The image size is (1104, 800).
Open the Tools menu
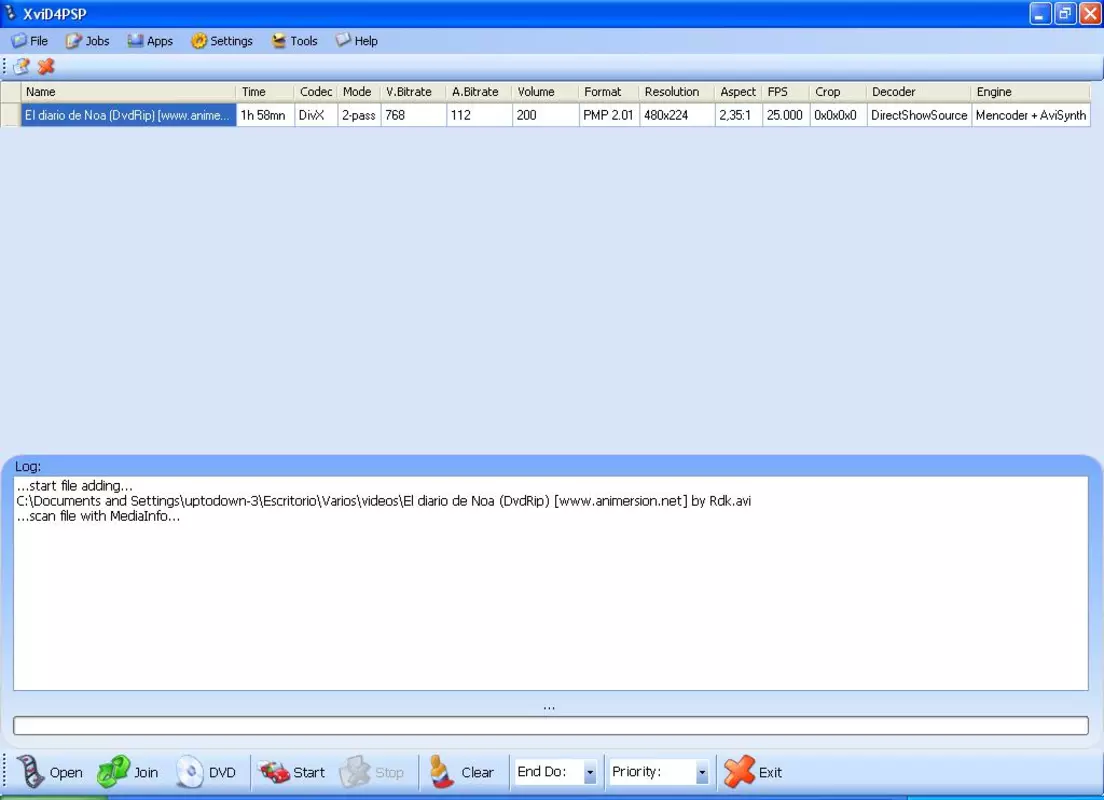click(x=295, y=41)
